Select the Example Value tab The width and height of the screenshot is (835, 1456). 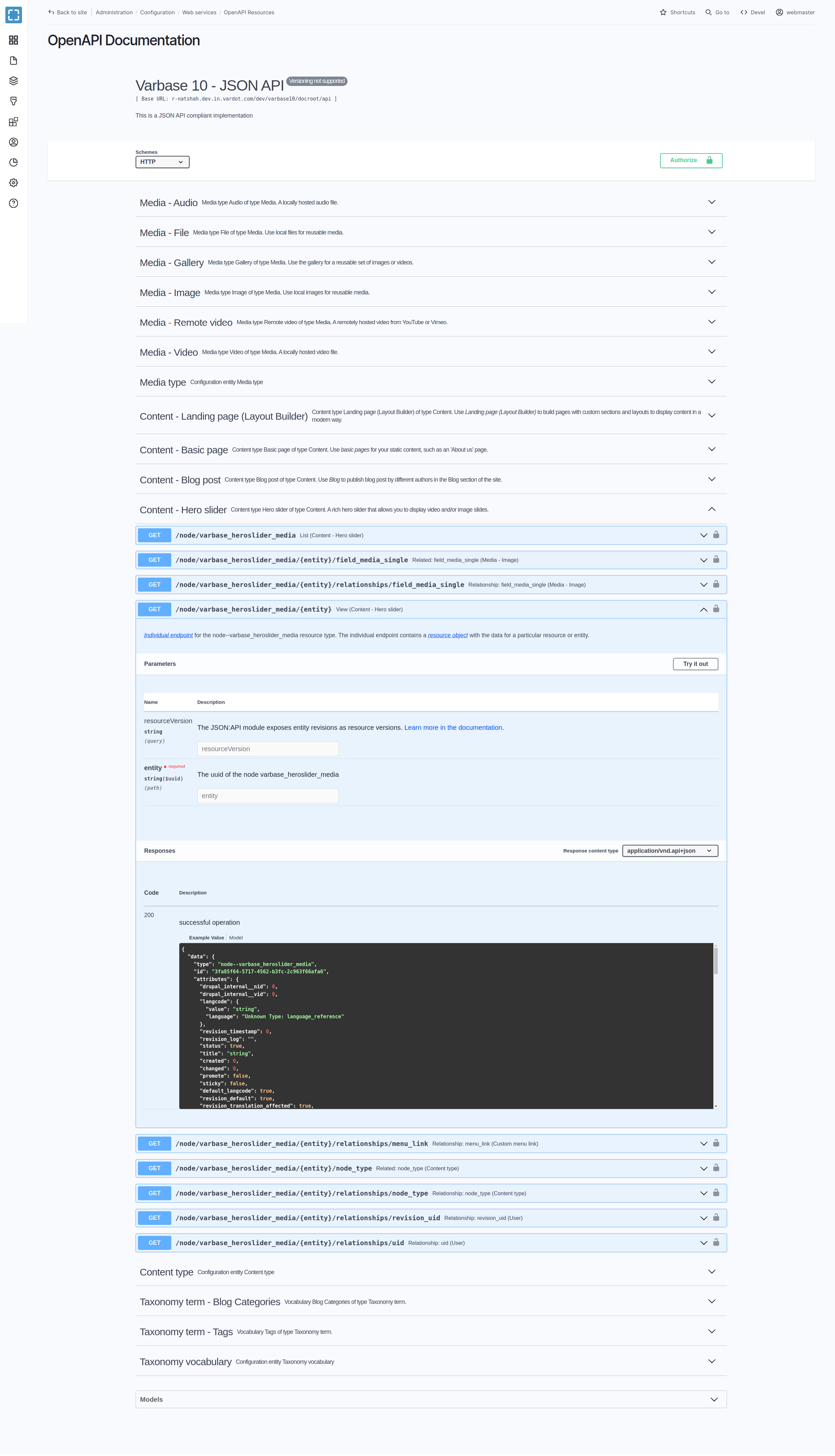point(207,937)
